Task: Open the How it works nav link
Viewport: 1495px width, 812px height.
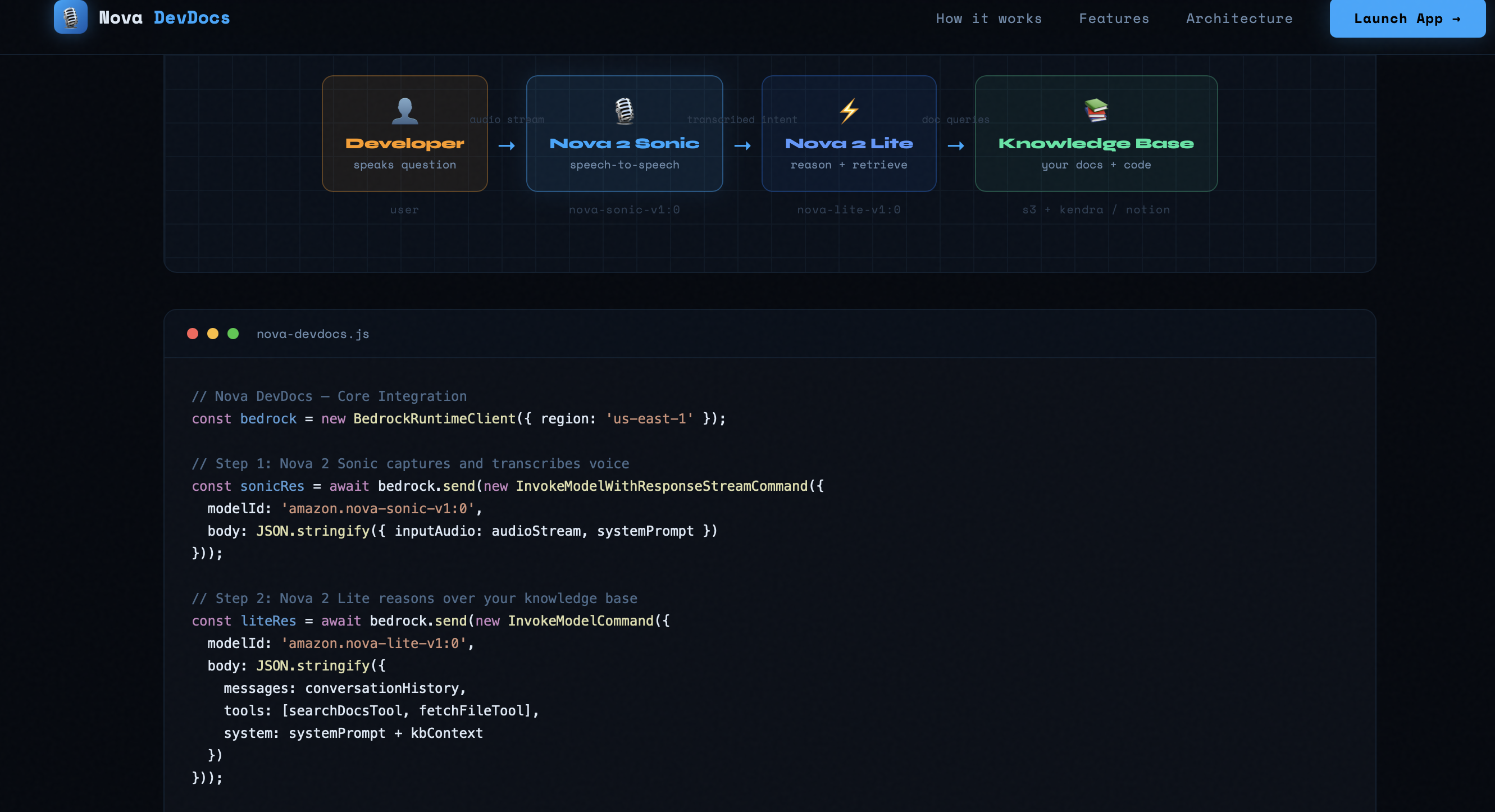Action: [x=988, y=19]
